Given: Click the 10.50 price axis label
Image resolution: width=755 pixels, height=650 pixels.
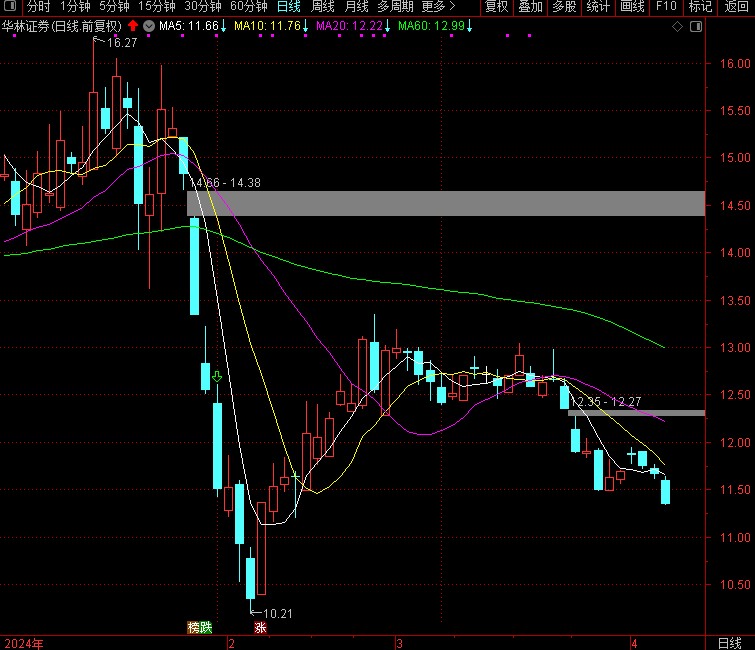Looking at the screenshot, I should [735, 585].
